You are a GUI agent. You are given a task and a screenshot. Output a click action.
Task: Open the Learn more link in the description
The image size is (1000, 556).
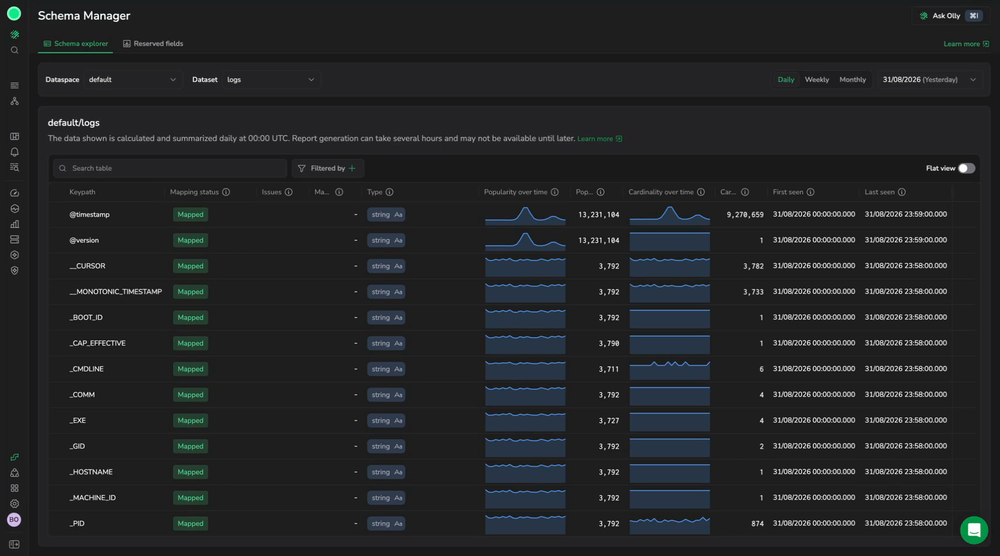[x=599, y=138]
